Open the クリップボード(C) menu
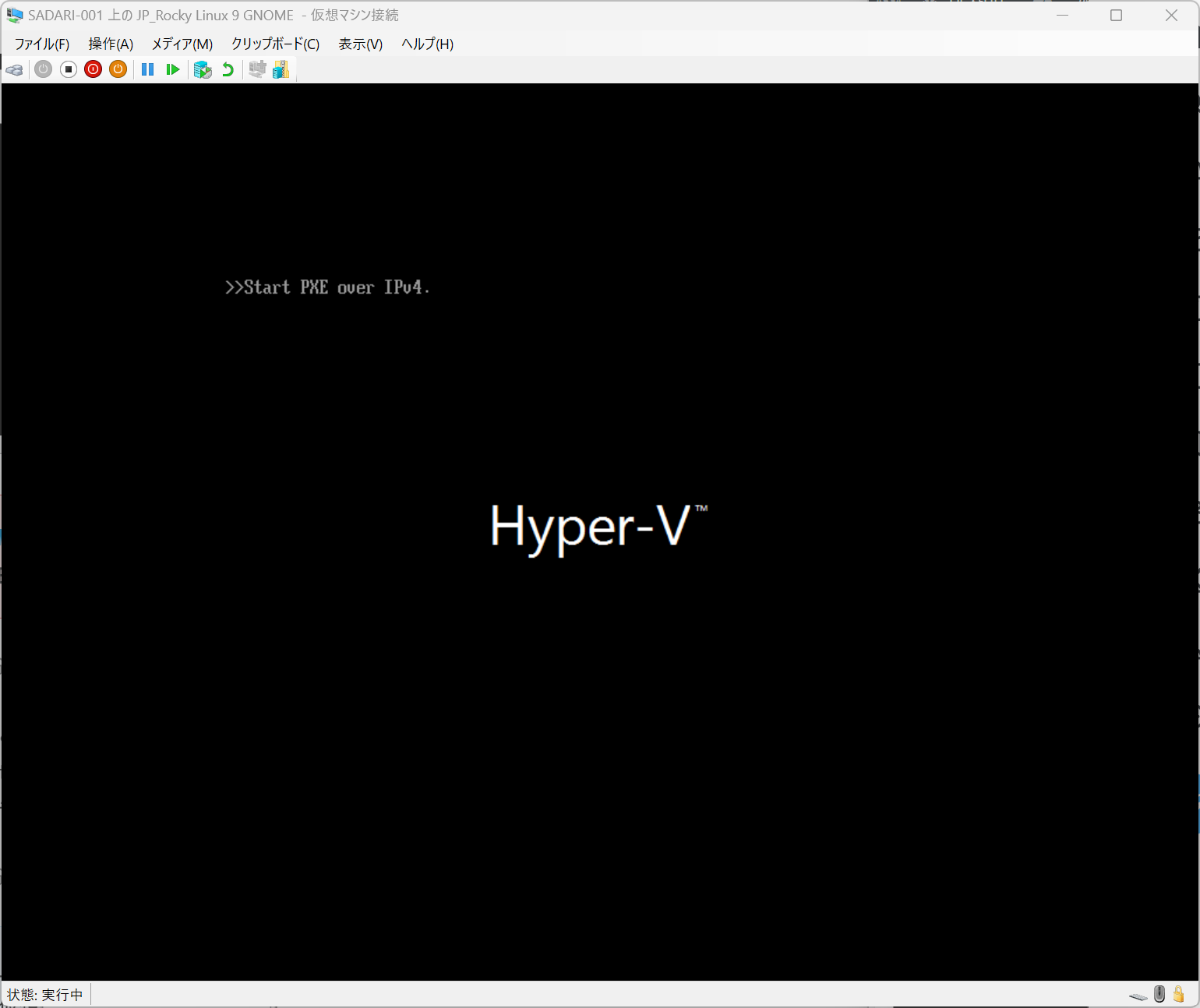 click(x=274, y=44)
